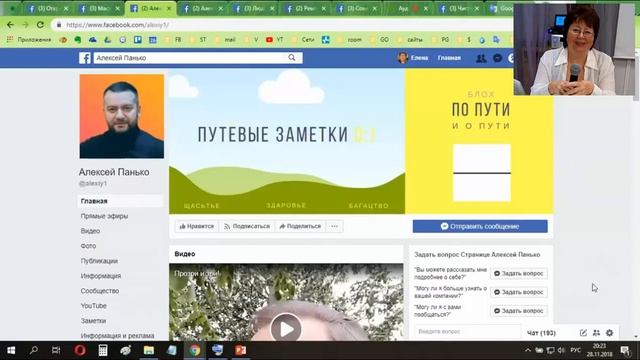Open the YT YouTube bookmark
The height and width of the screenshot is (360, 640).
pyautogui.click(x=274, y=40)
